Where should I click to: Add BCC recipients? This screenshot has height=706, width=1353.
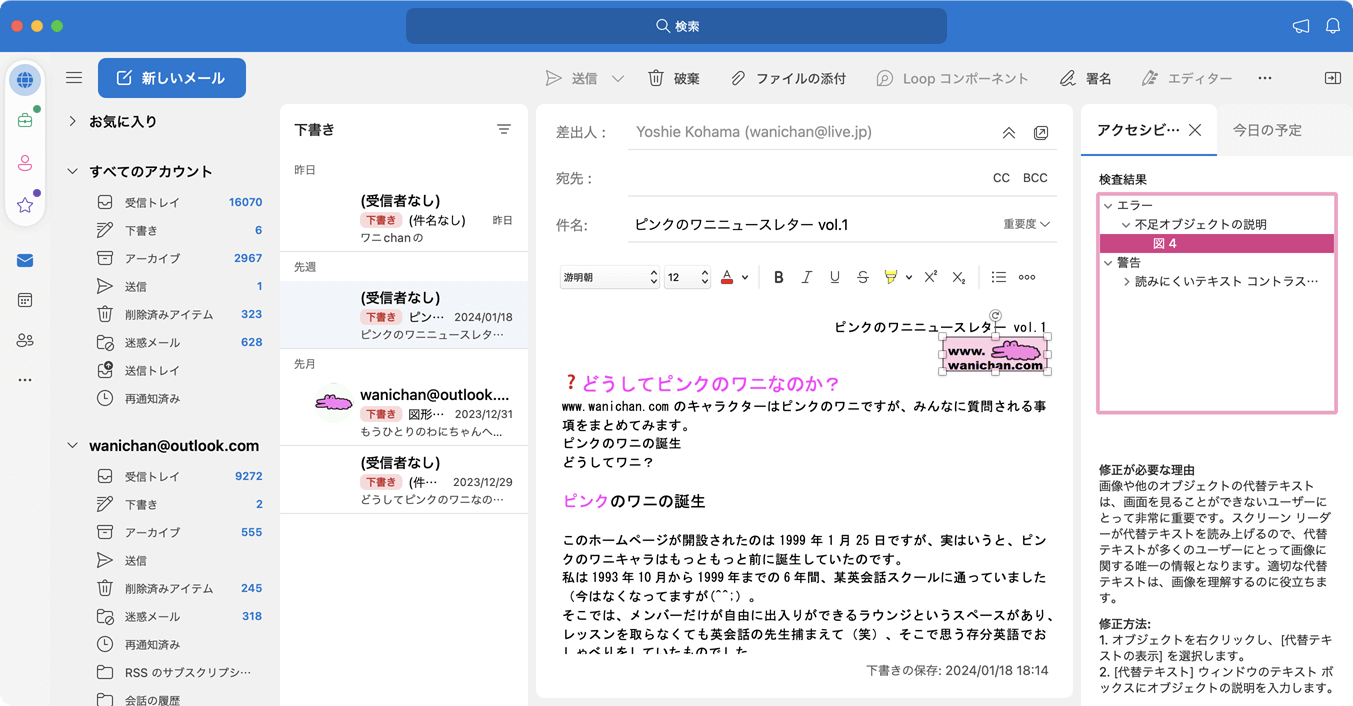pyautogui.click(x=1035, y=178)
